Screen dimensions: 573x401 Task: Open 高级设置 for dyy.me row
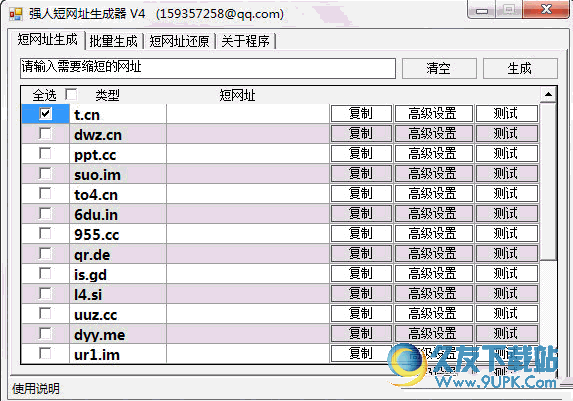[433, 333]
